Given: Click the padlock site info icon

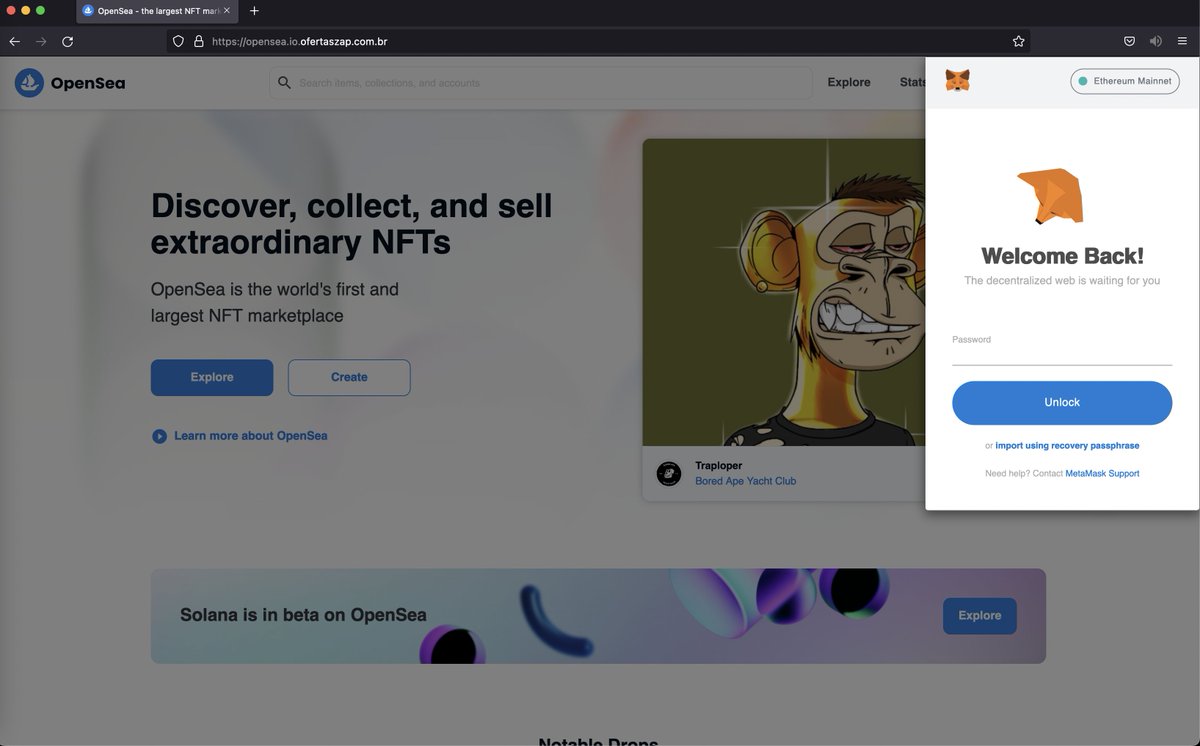Looking at the screenshot, I should click(x=198, y=41).
